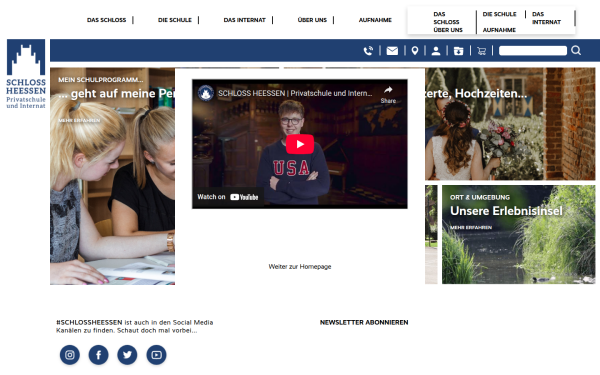
Task: Click the video title text
Action: click(x=295, y=93)
